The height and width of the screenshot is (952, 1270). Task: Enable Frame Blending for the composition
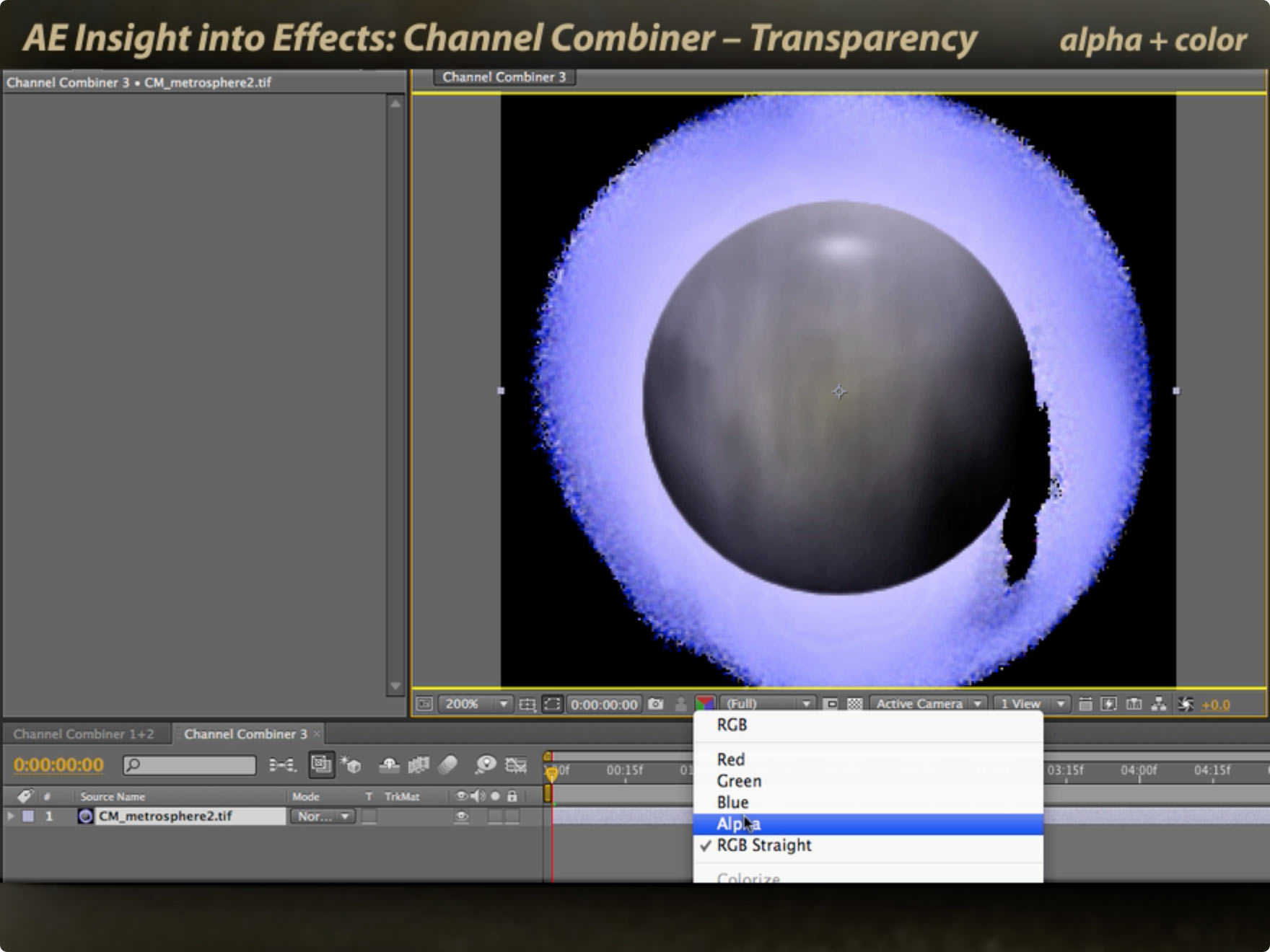point(419,765)
